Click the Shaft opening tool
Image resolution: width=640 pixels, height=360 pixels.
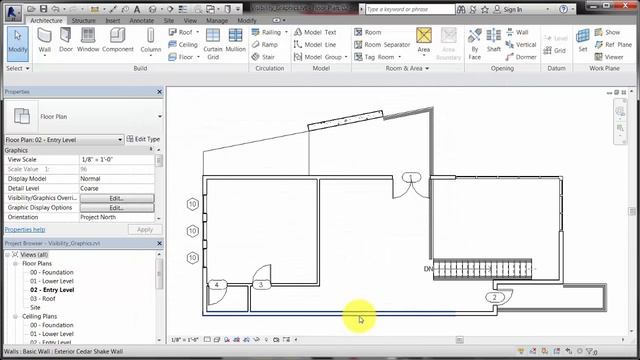tap(493, 41)
